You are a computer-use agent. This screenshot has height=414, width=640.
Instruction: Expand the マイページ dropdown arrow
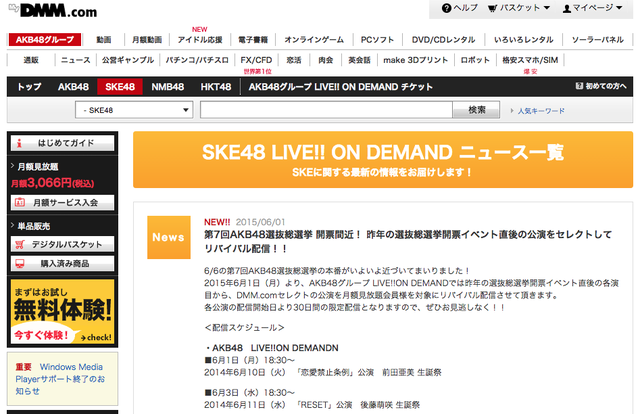pyautogui.click(x=619, y=8)
